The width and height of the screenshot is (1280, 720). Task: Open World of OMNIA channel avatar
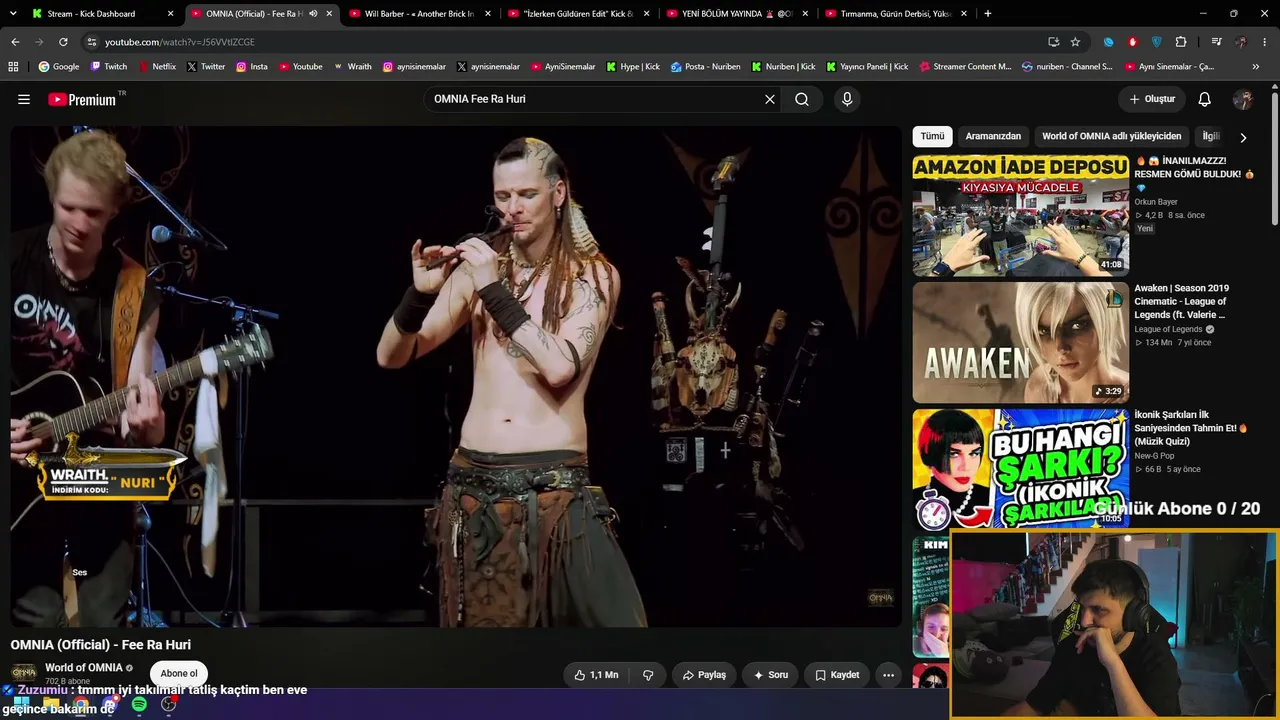24,673
